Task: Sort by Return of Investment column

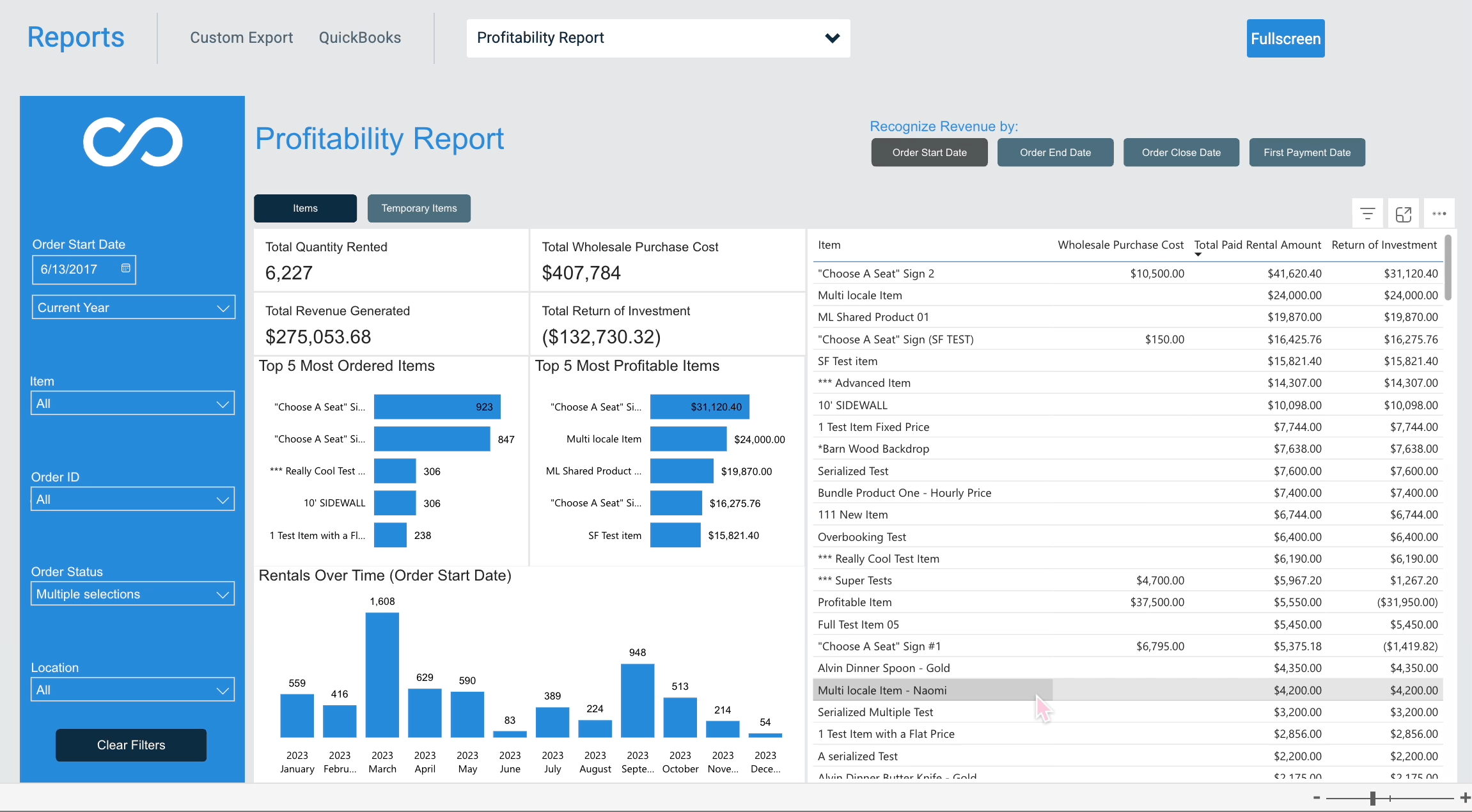Action: 1384,245
